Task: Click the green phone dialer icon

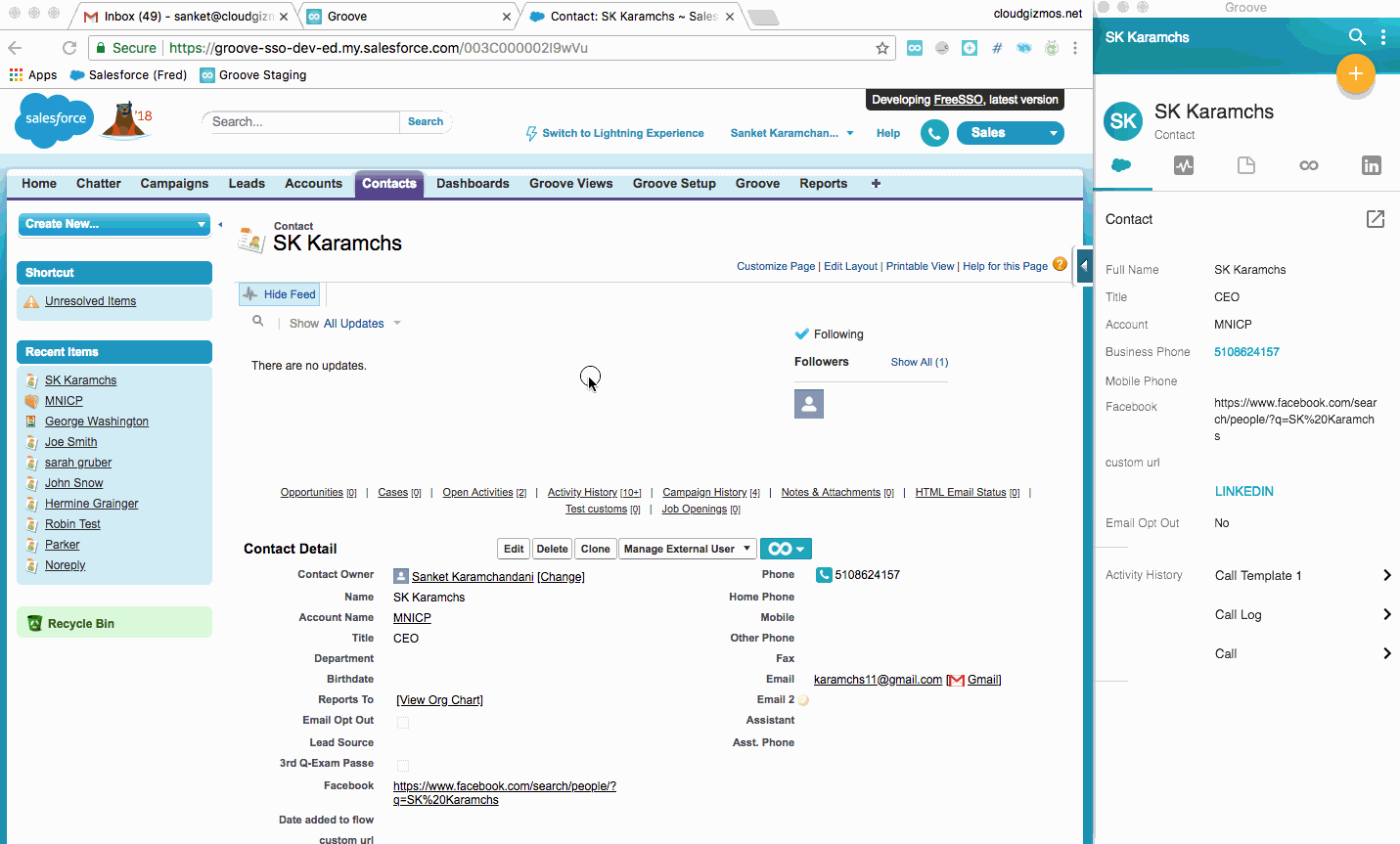Action: click(x=934, y=133)
